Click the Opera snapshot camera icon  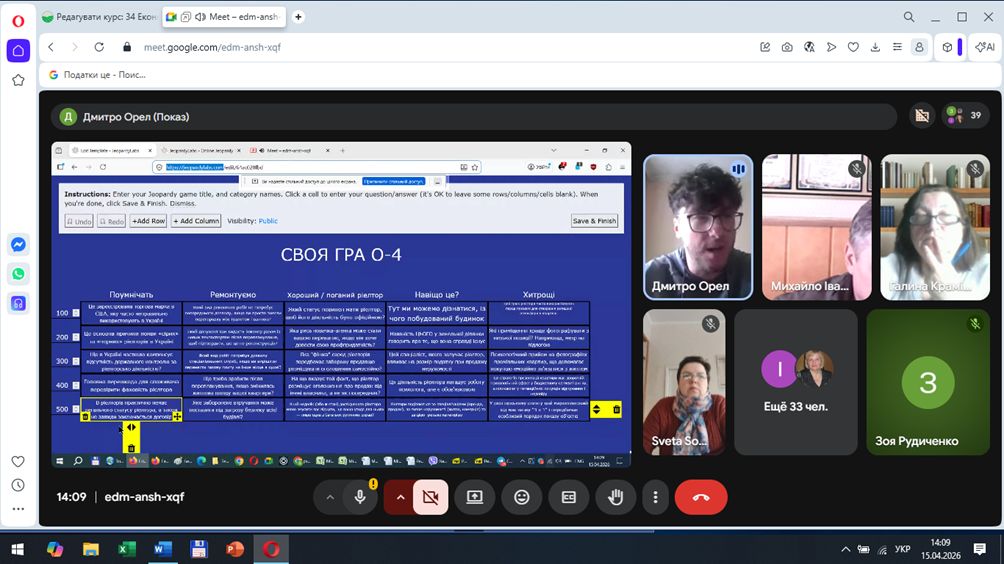(787, 47)
